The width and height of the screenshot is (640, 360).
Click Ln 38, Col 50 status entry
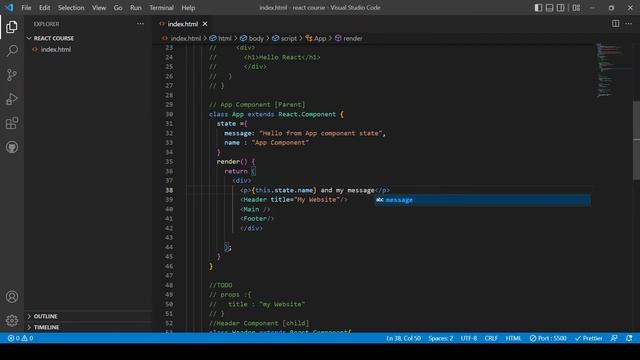(403, 338)
